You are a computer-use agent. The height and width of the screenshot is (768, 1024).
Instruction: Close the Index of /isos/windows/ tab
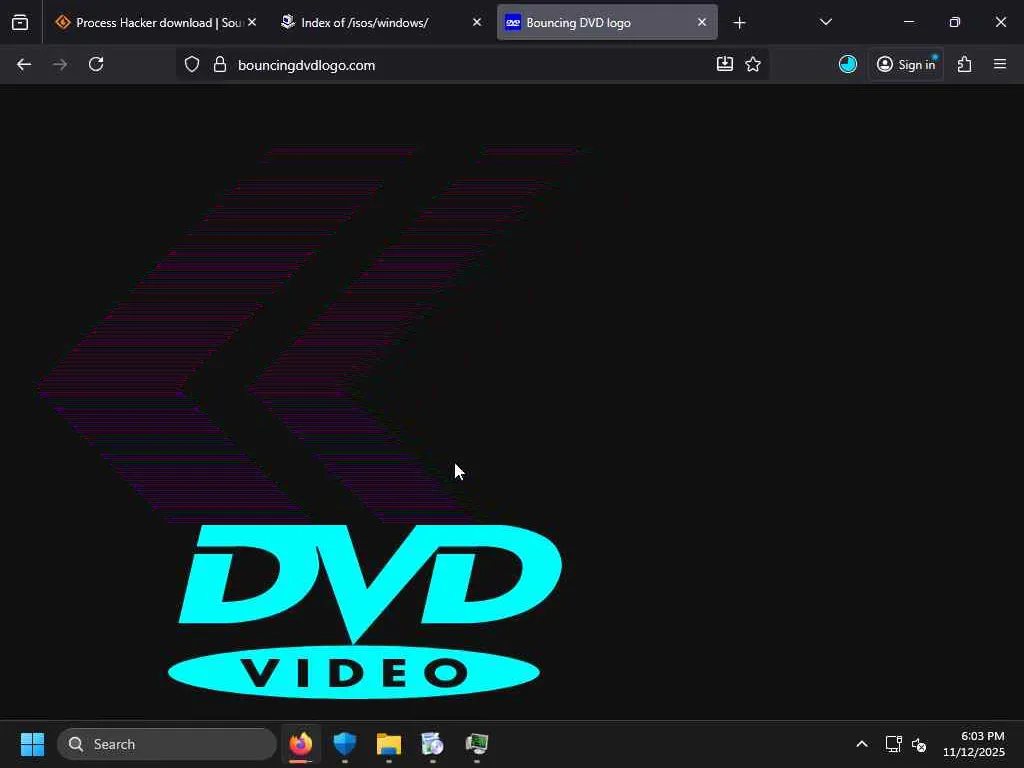[477, 22]
